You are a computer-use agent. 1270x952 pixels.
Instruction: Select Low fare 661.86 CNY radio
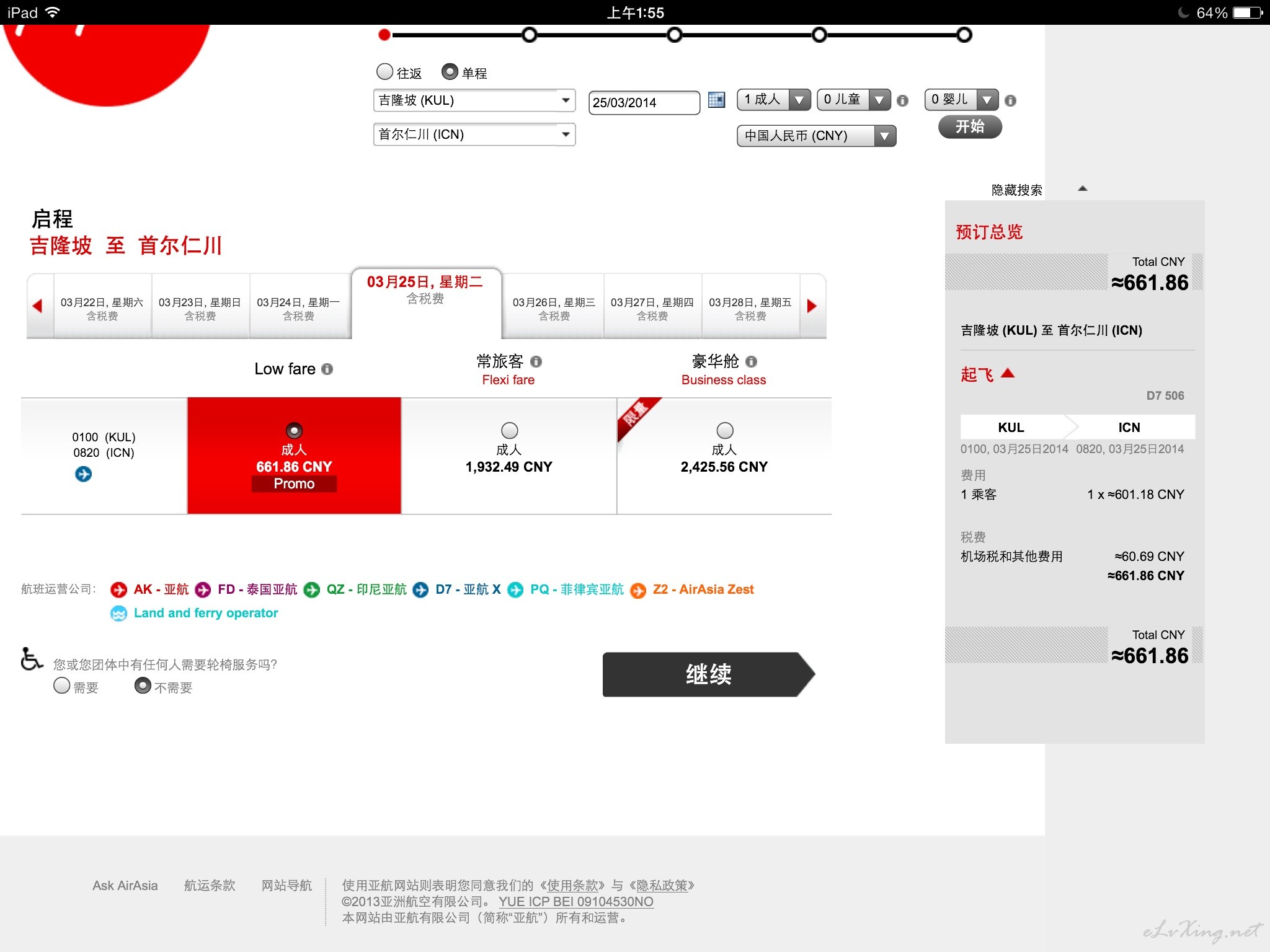click(294, 430)
